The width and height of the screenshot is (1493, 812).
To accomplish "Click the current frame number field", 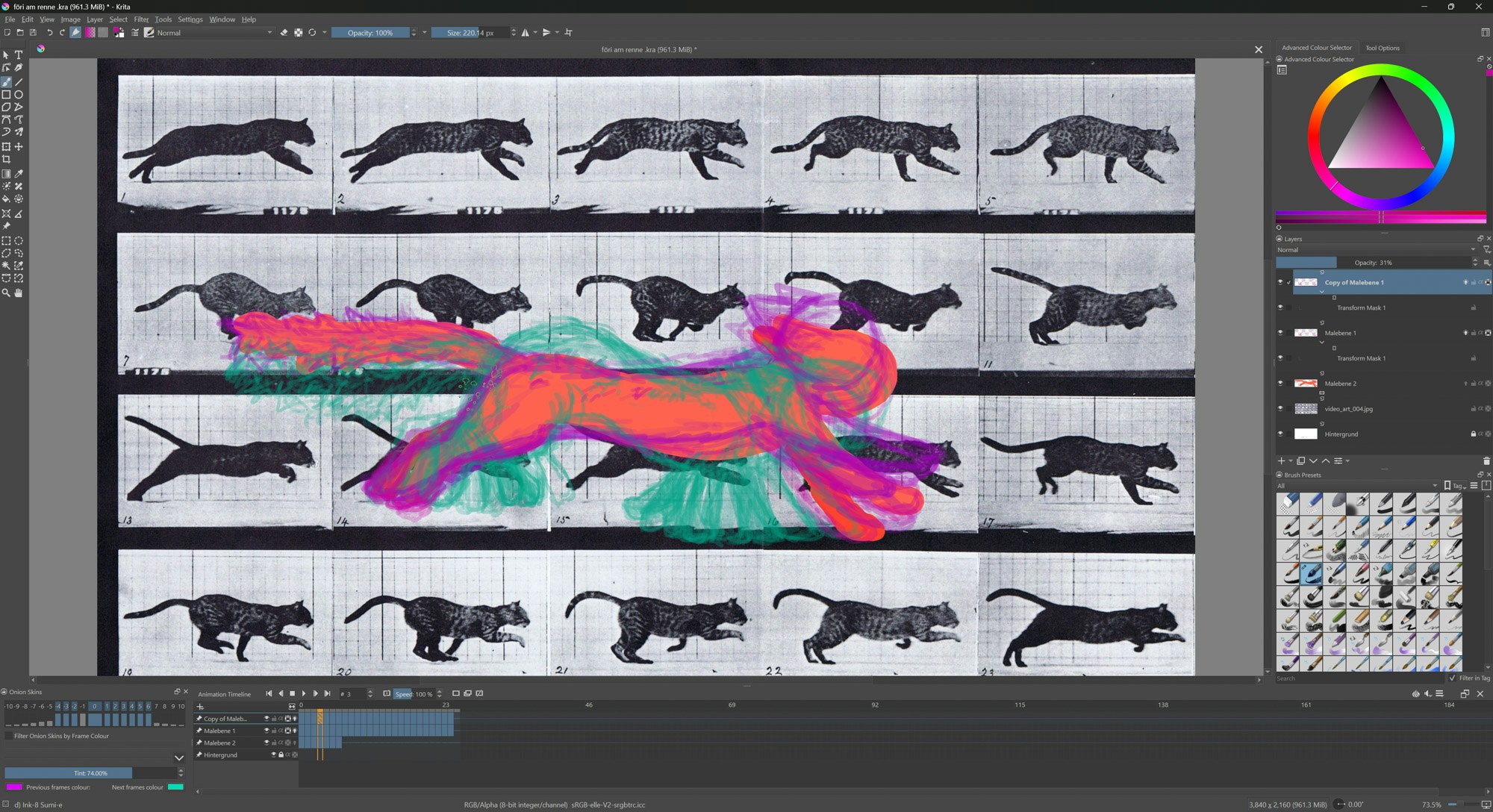I will 352,694.
